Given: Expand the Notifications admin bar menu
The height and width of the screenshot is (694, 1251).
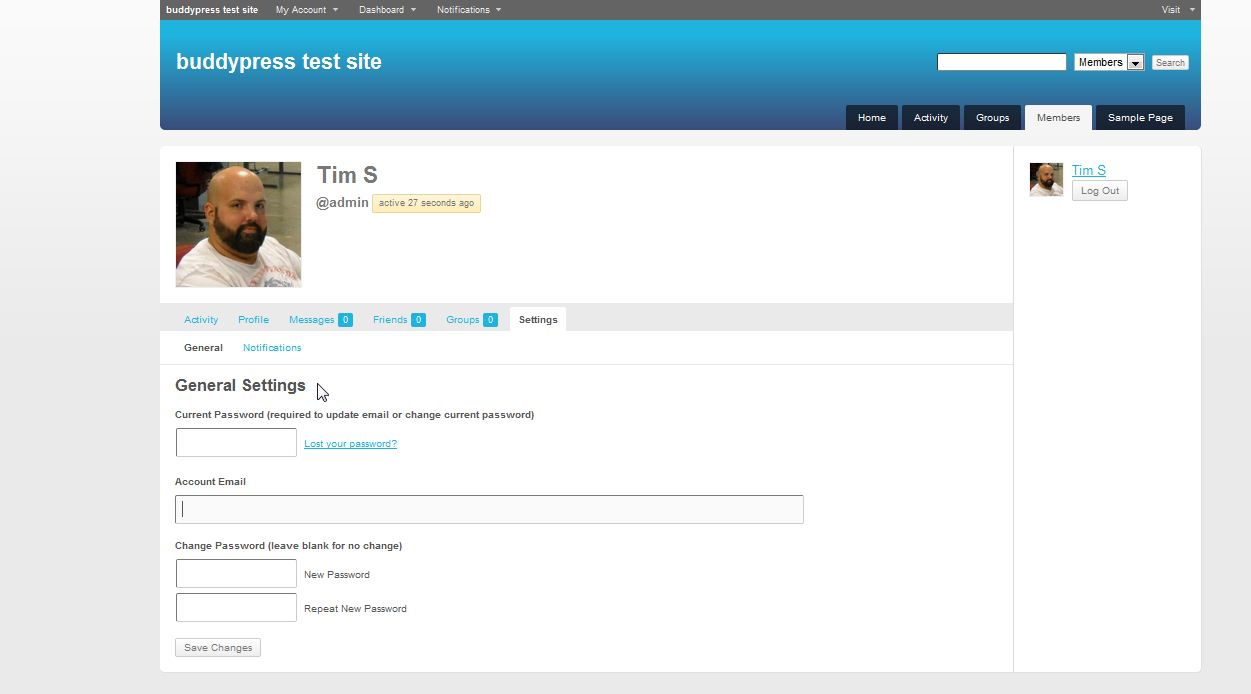Looking at the screenshot, I should 468,10.
